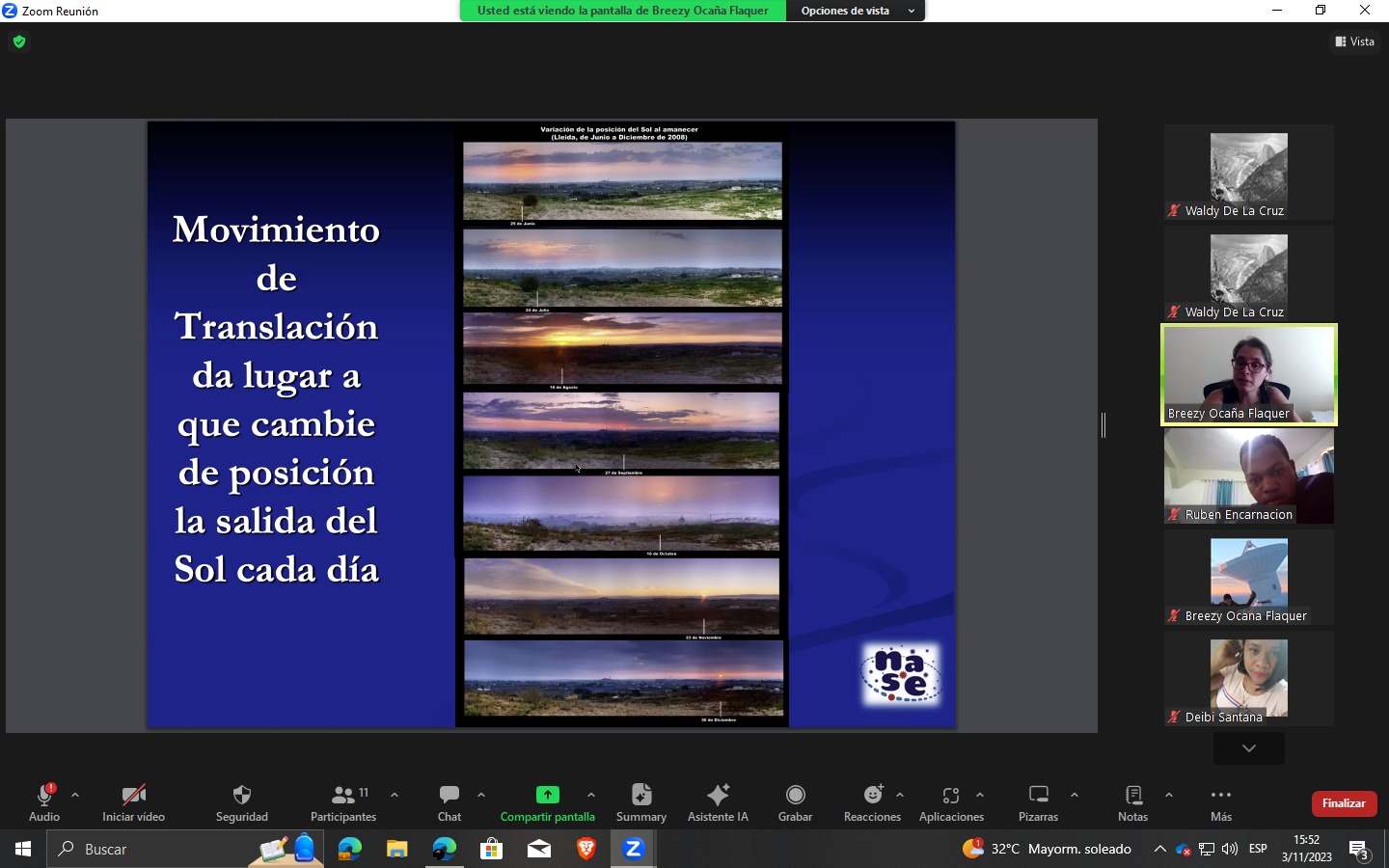Image resolution: width=1389 pixels, height=868 pixels.
Task: Switch to Zoom taskbar icon
Action: 634,849
